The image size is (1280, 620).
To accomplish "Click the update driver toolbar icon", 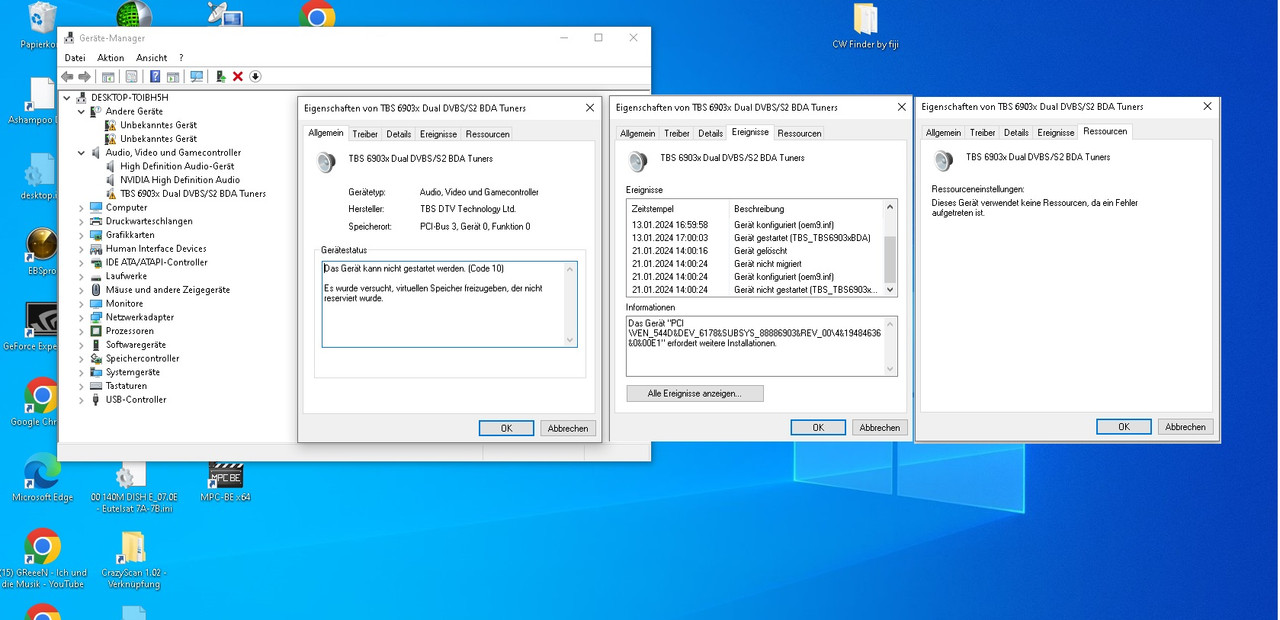I will coord(221,77).
